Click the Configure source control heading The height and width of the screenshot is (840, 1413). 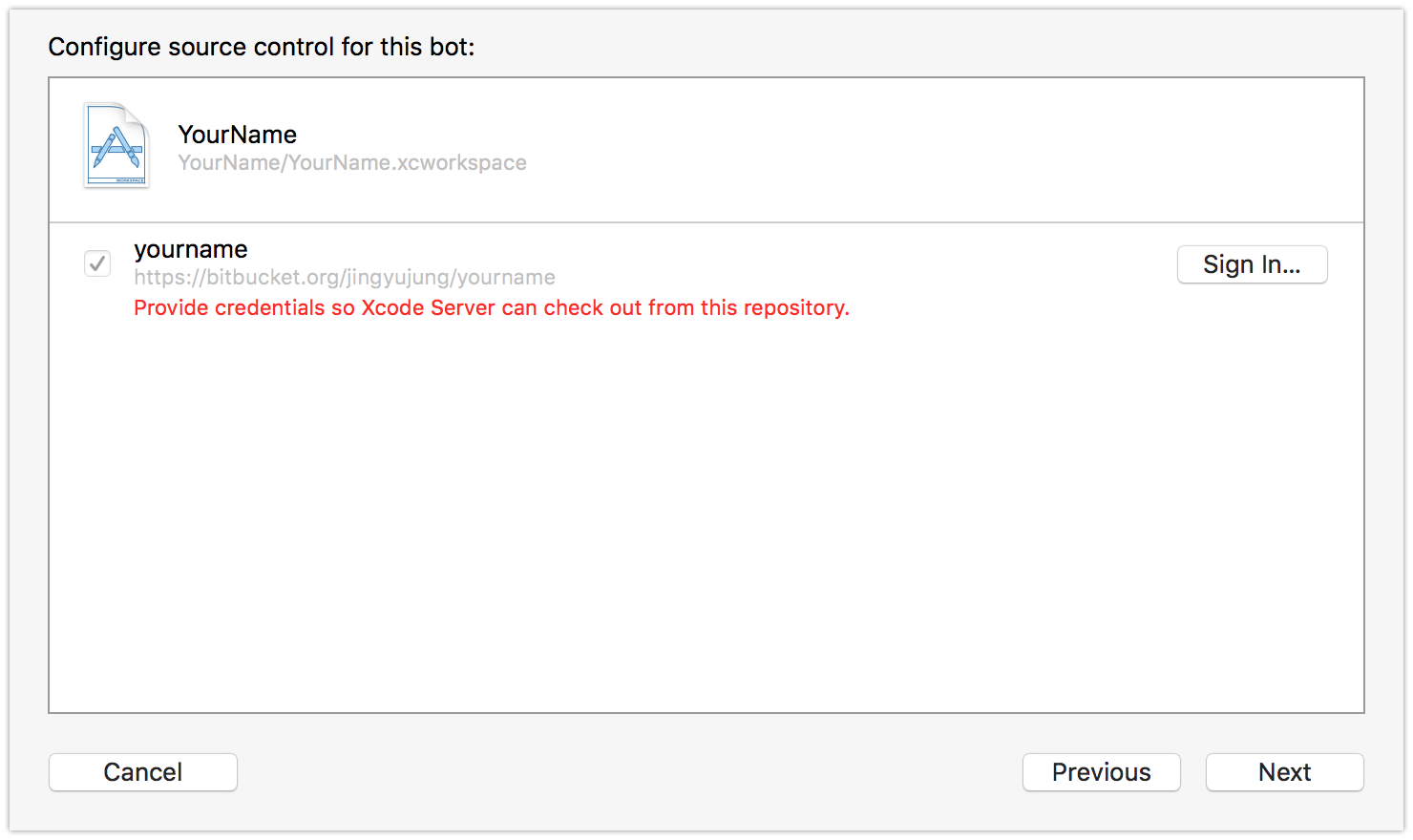click(x=262, y=47)
